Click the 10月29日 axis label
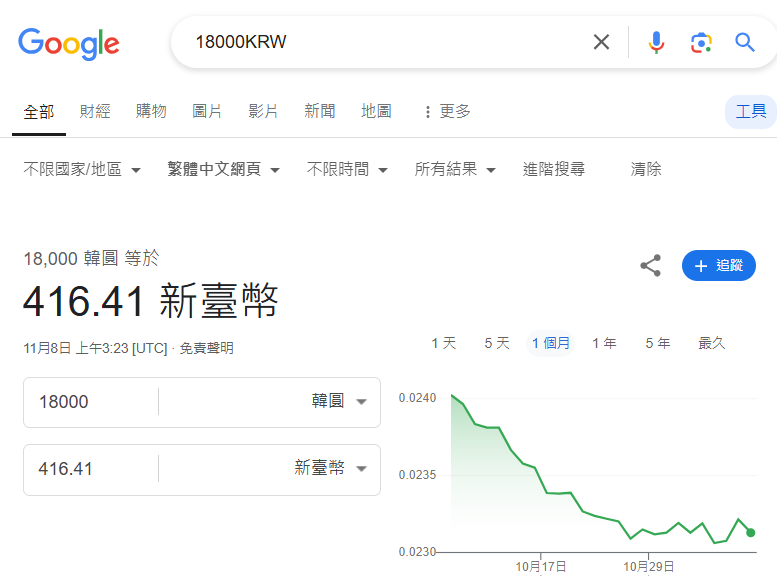 [x=648, y=567]
